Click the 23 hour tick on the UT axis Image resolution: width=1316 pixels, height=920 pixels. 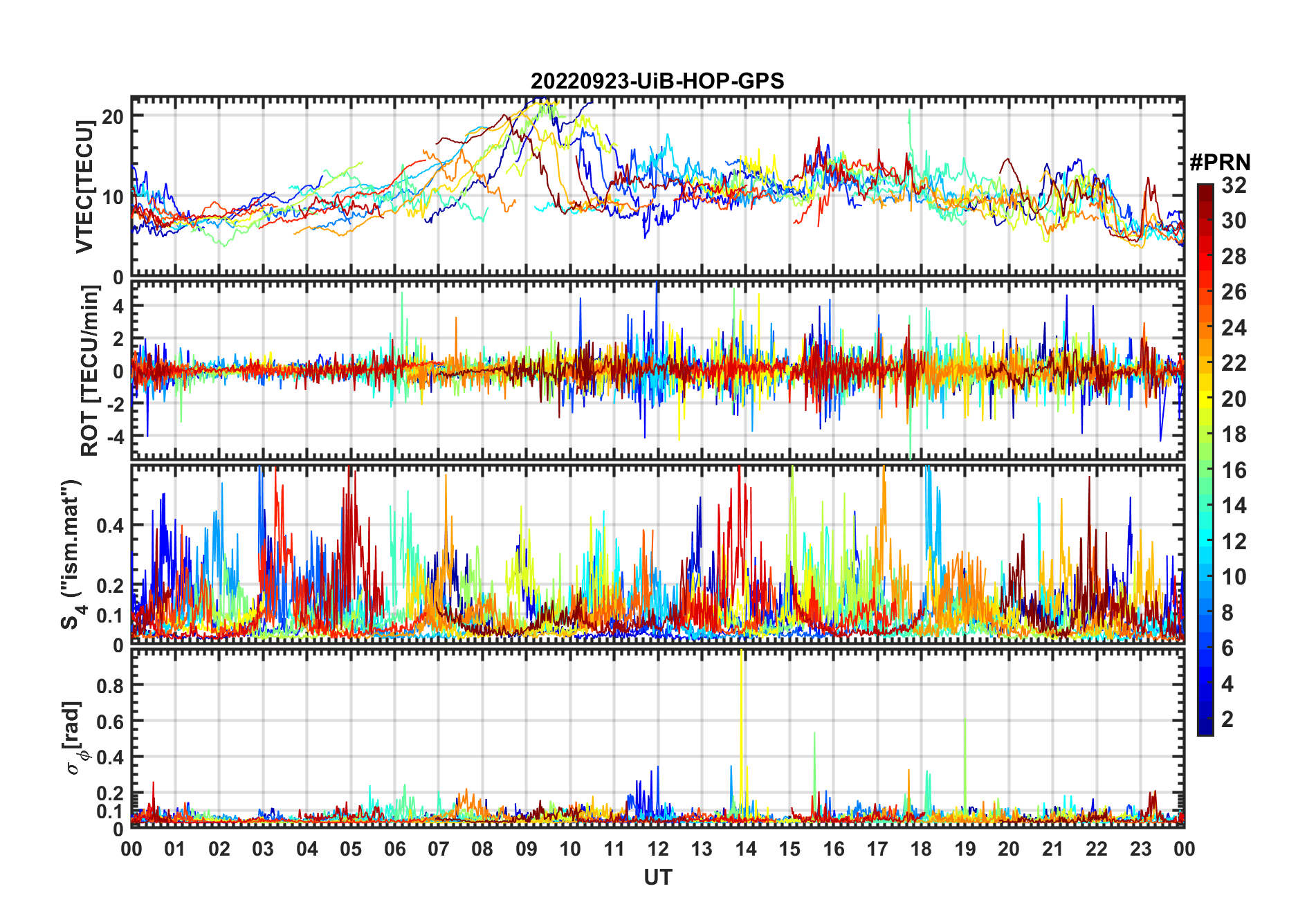pyautogui.click(x=1140, y=849)
